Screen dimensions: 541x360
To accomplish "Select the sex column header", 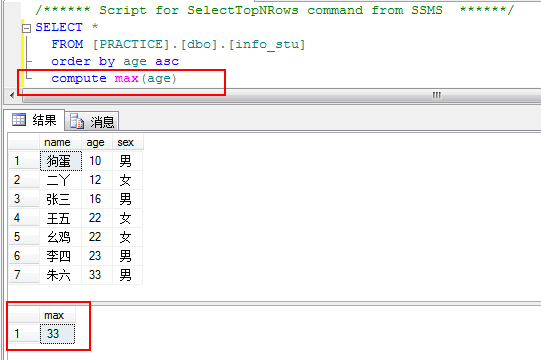I will (127, 142).
